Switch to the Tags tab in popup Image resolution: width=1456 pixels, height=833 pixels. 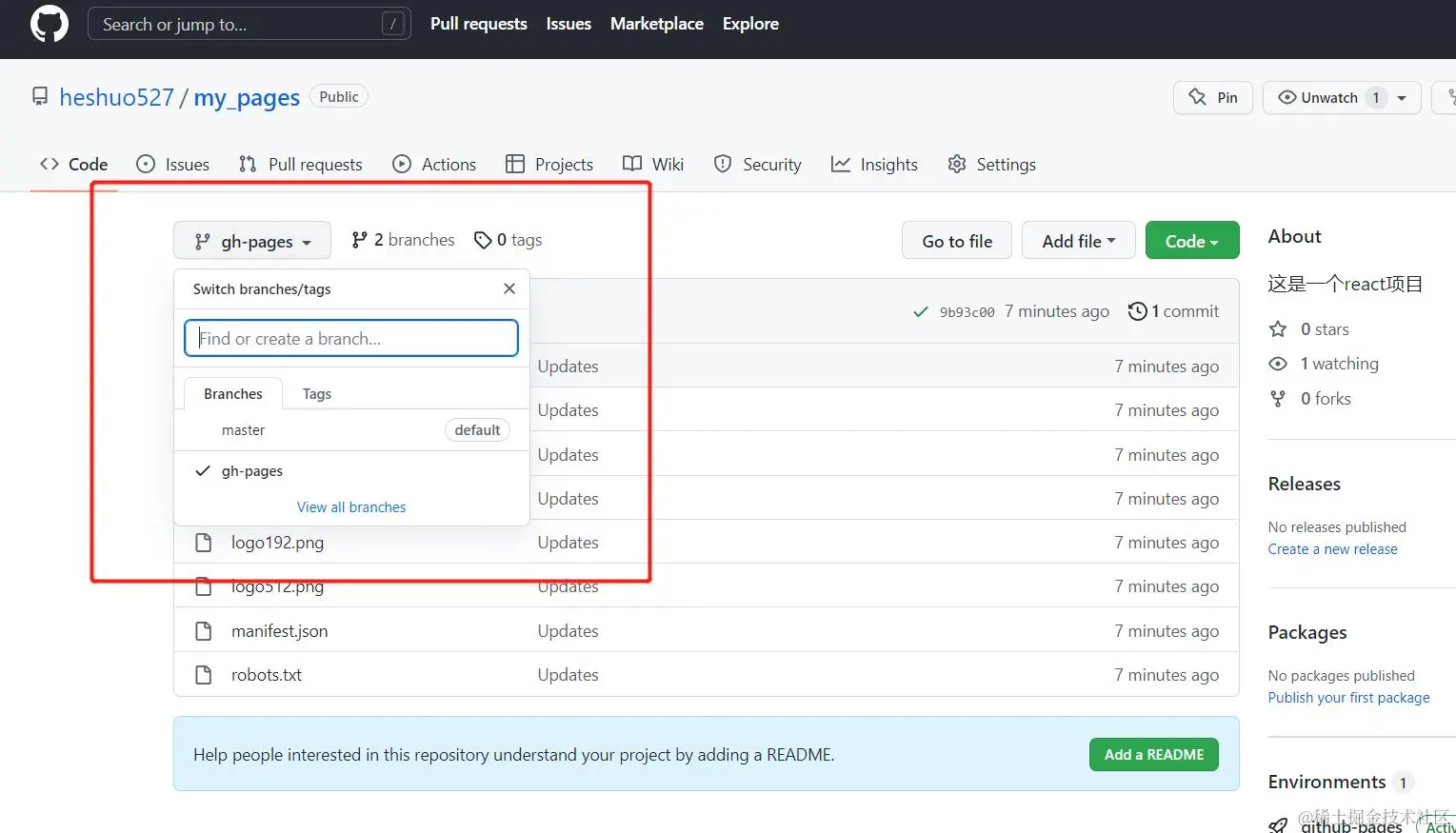tap(317, 394)
